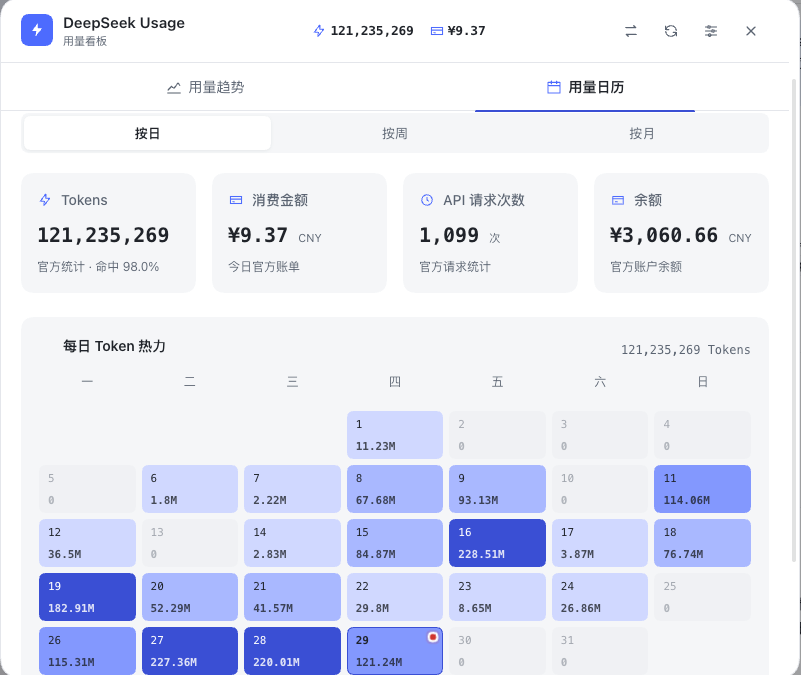Close the usage panel with X
Viewport: 801px width, 675px height.
pyautogui.click(x=750, y=31)
